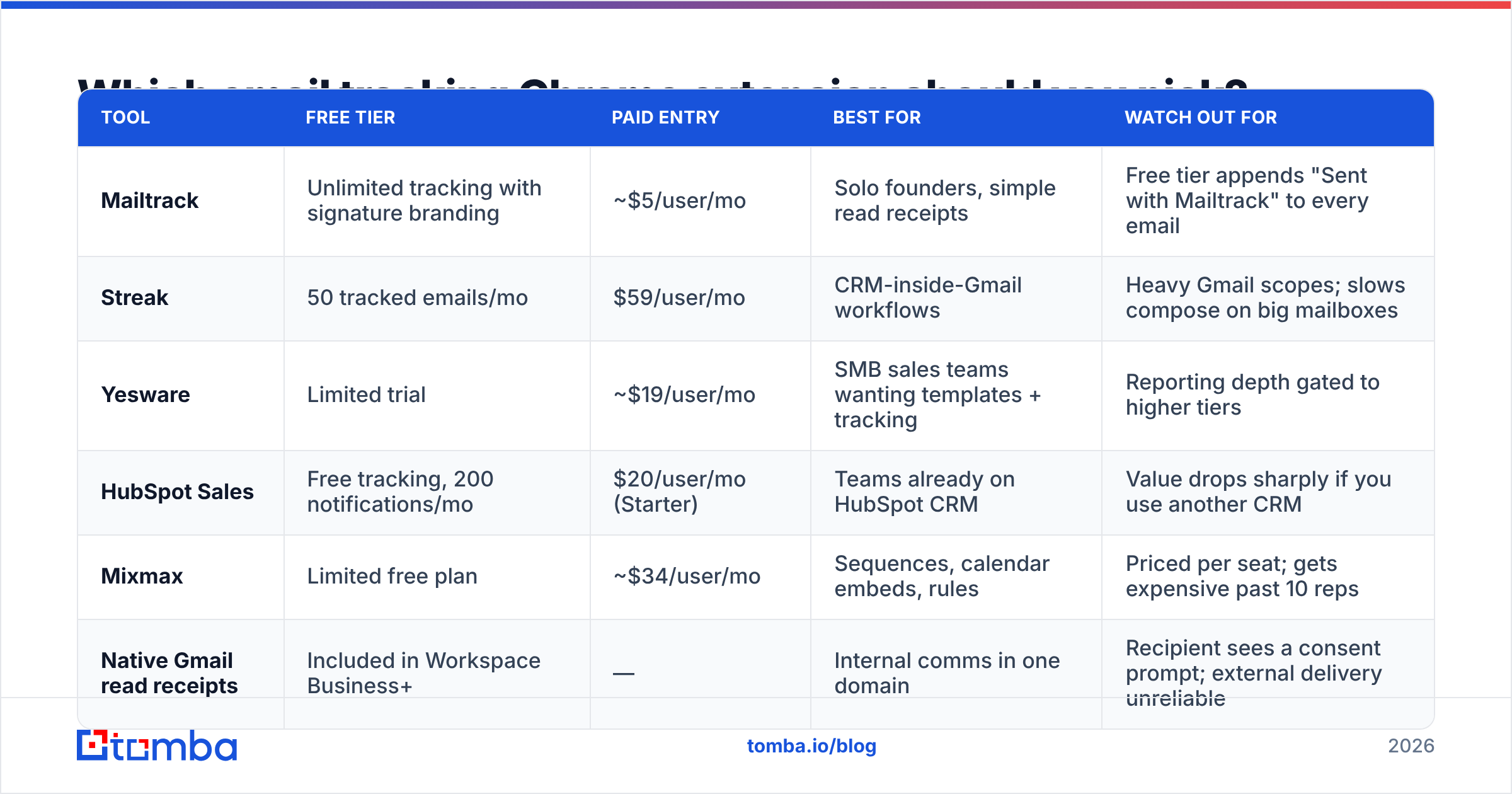Click the '~$5/user/mo' price
Screen dimensions: 1512x794
(680, 200)
